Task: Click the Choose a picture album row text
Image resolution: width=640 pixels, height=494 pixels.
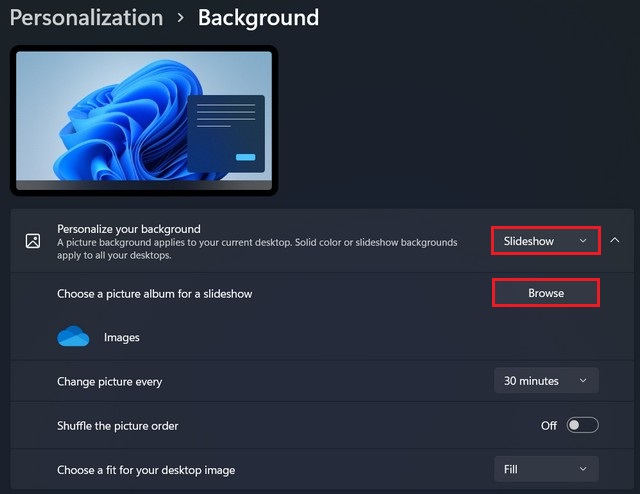Action: (x=155, y=294)
